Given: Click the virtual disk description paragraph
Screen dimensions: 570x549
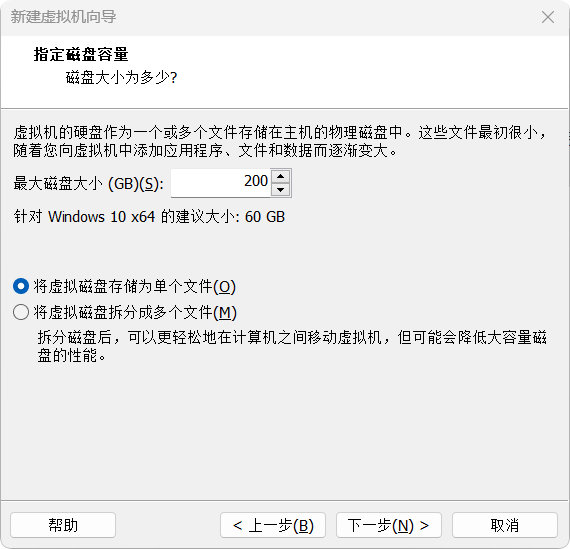Looking at the screenshot, I should click(280, 141).
